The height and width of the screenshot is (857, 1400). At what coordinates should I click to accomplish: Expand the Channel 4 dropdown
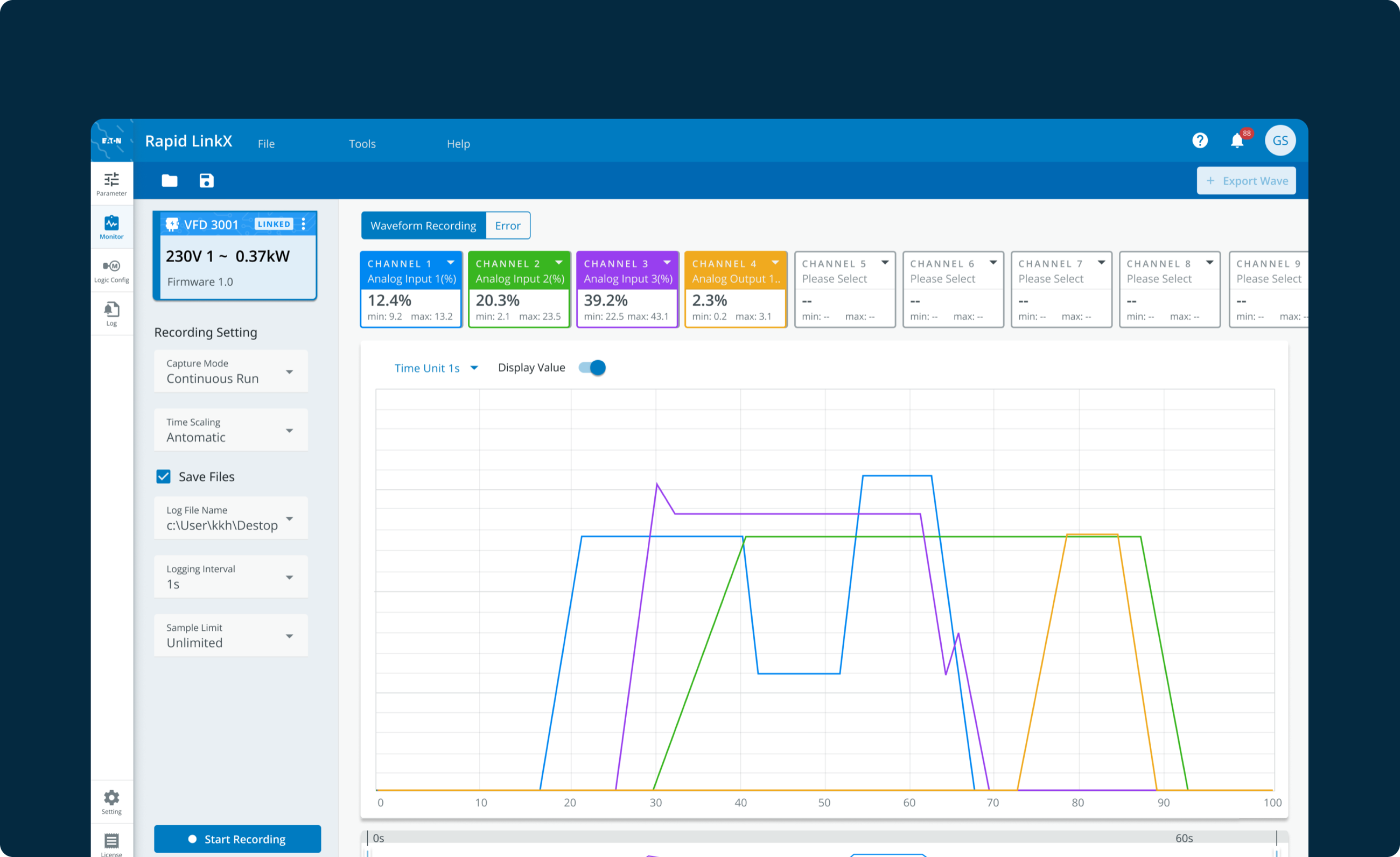pos(775,262)
